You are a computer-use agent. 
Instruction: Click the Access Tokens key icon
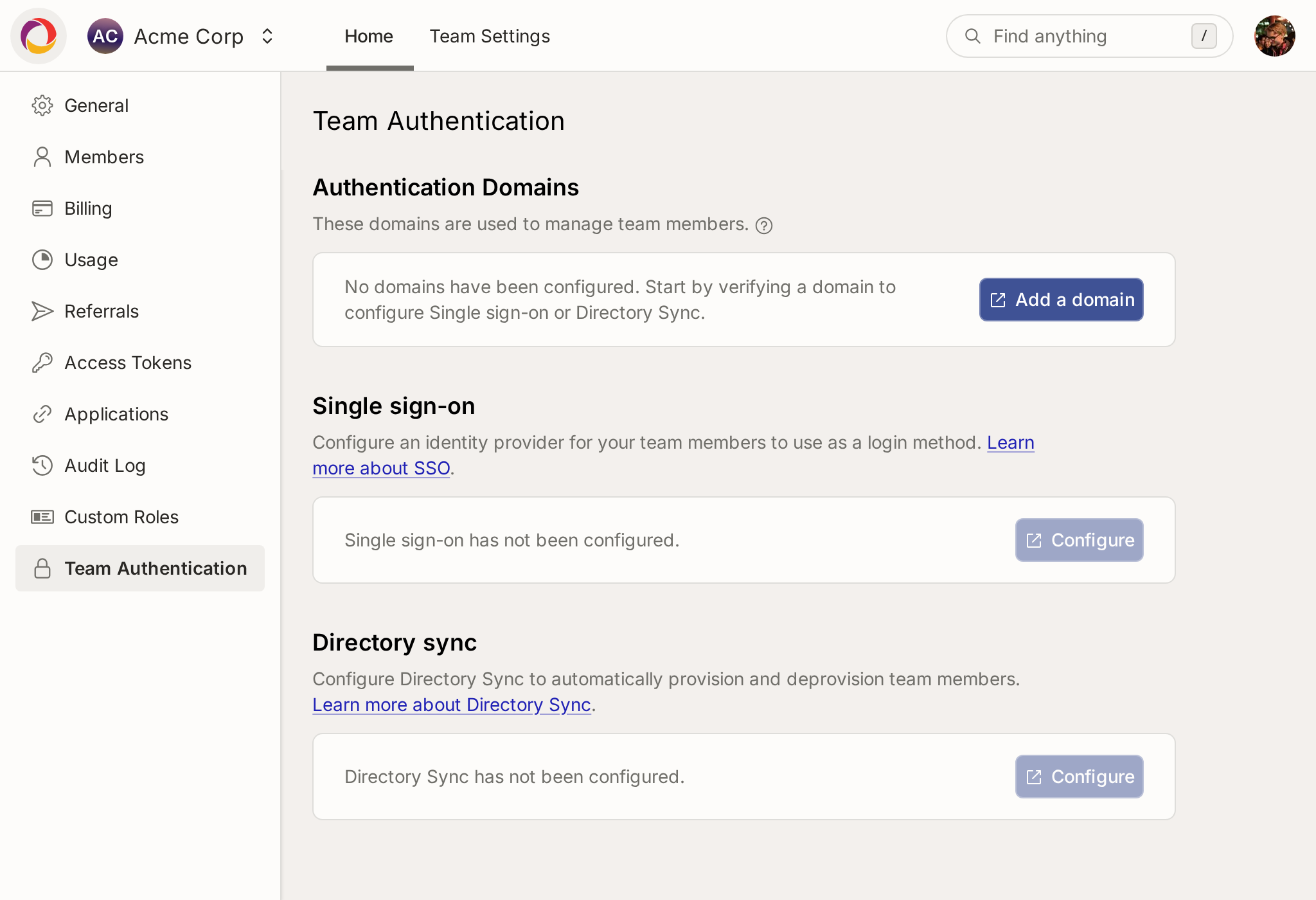pos(42,363)
